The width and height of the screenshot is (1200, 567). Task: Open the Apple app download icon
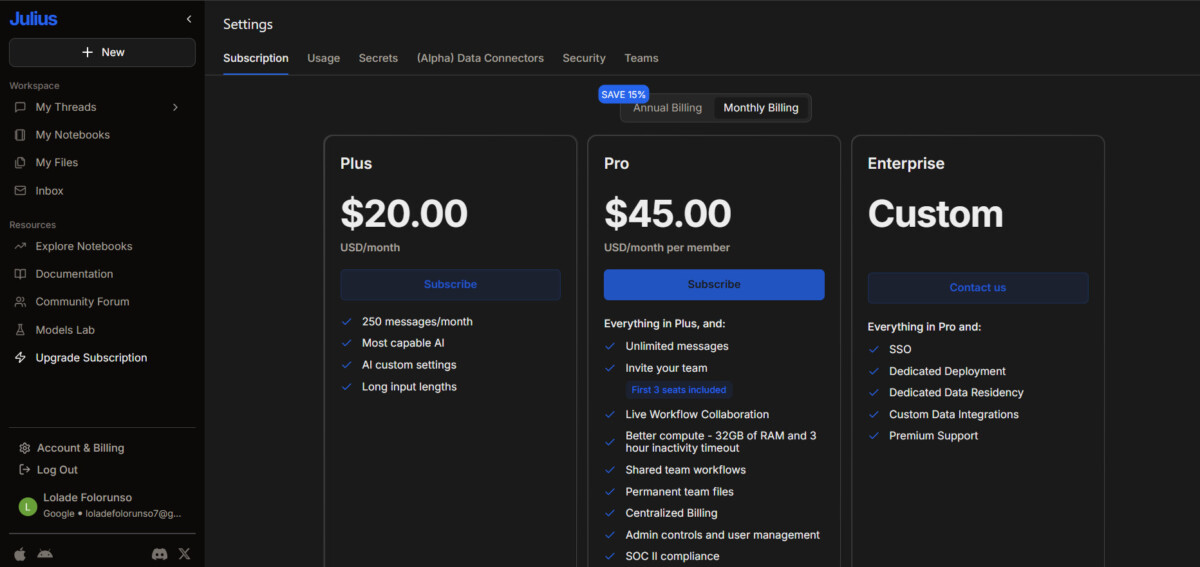tap(20, 553)
